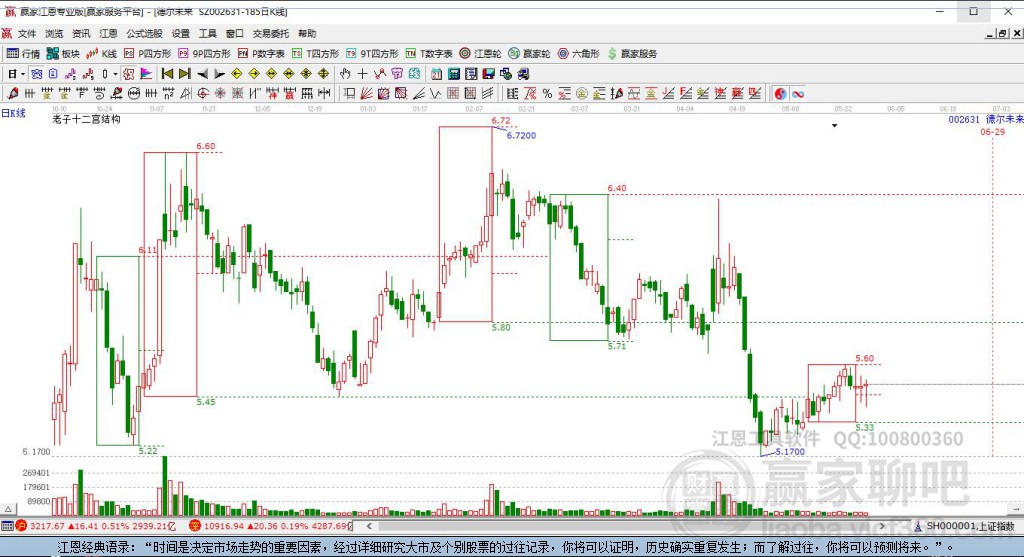Image resolution: width=1024 pixels, height=557 pixels.
Task: Click the 06-29 date marker label
Action: tap(993, 132)
